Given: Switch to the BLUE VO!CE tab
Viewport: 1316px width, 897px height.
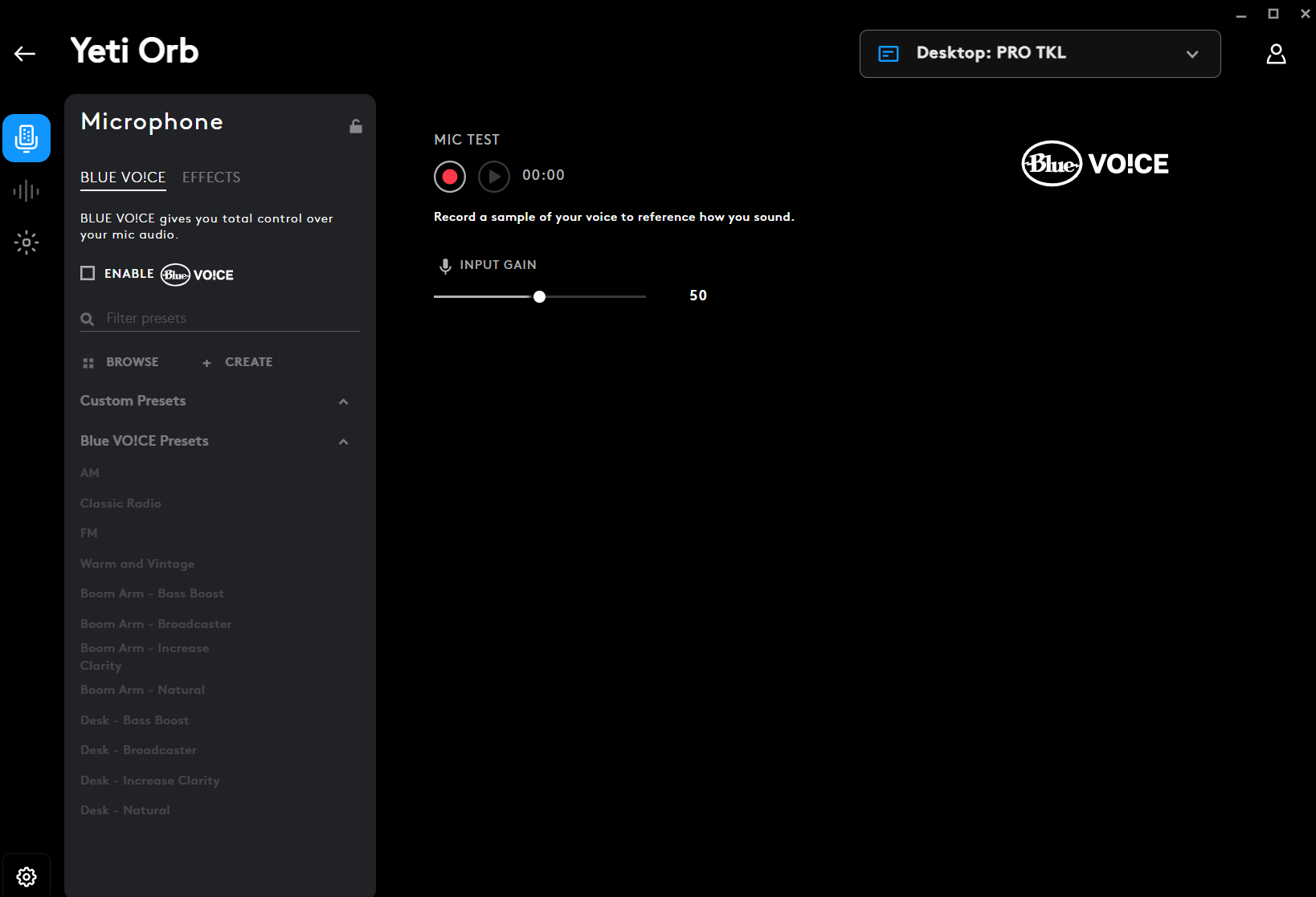Looking at the screenshot, I should pos(123,177).
